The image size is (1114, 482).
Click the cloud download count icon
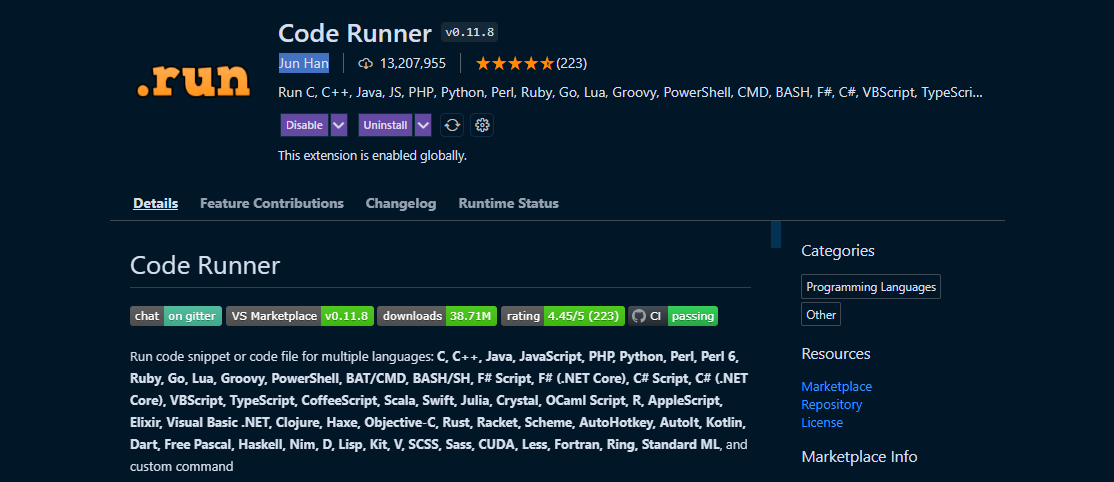[x=366, y=63]
